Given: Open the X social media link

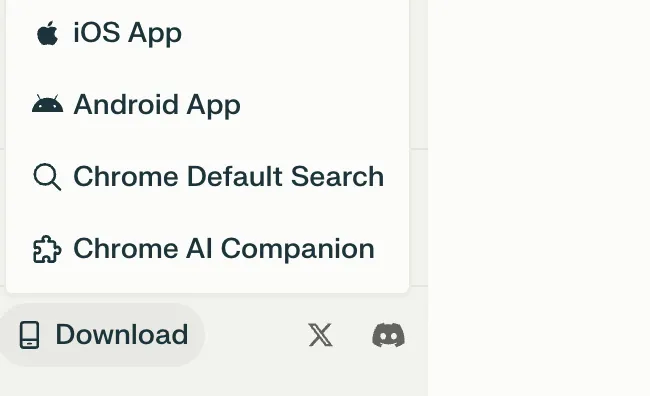Looking at the screenshot, I should 320,335.
